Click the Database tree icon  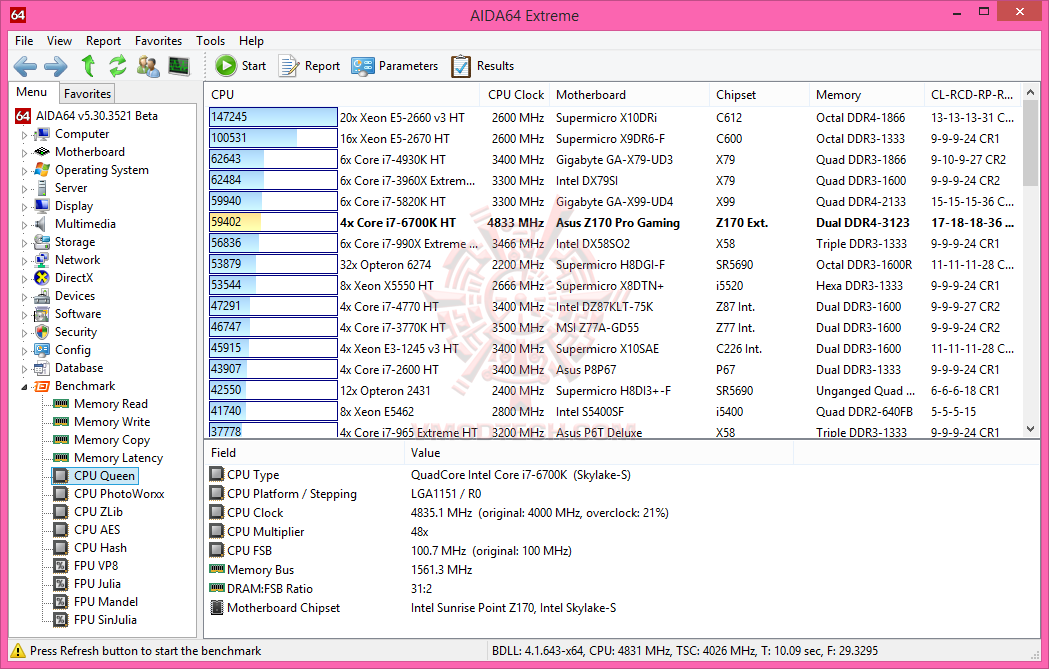[x=42, y=368]
